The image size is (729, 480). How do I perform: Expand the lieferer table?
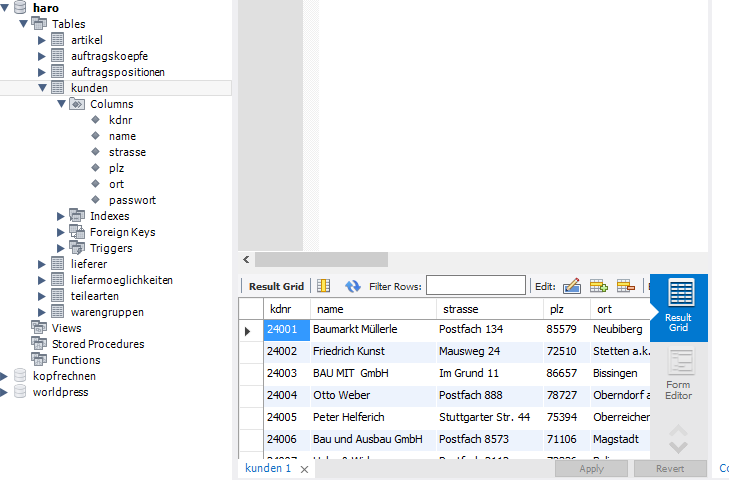tap(42, 264)
